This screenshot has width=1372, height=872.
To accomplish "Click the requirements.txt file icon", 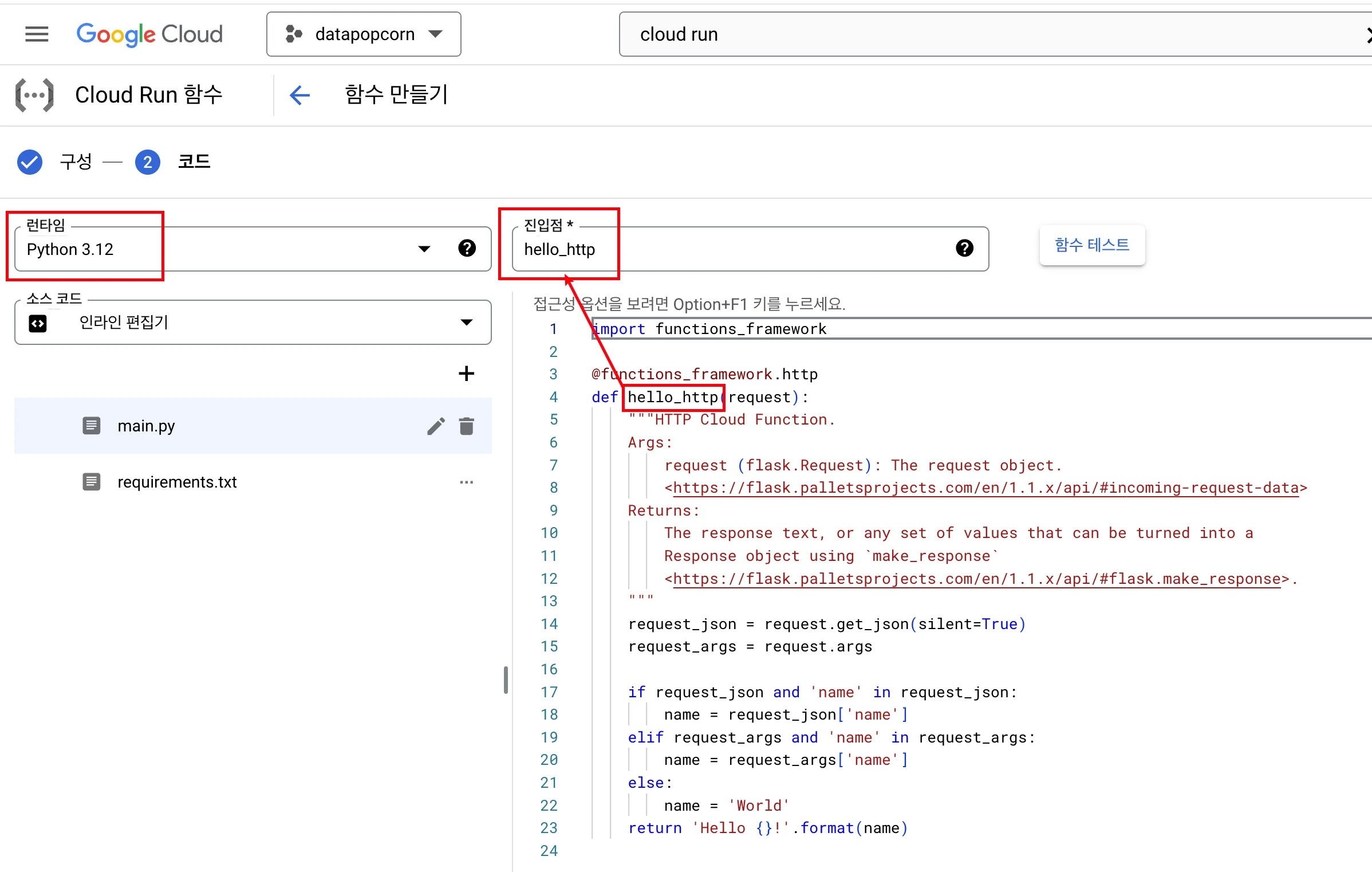I will tap(91, 482).
